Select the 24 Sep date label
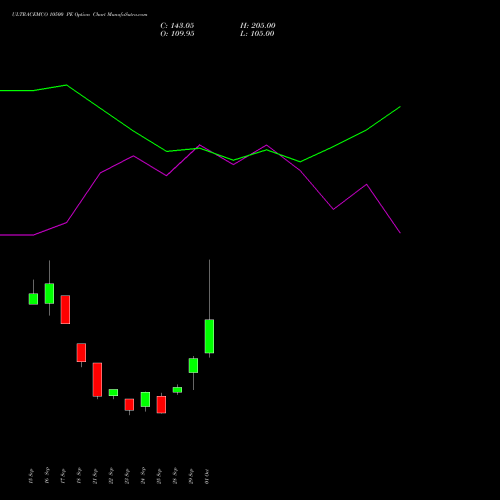 tap(143, 475)
